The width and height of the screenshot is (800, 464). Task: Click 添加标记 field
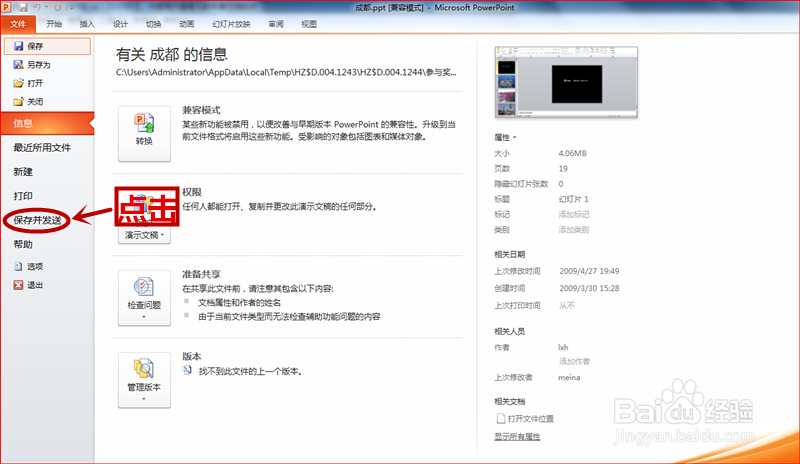[x=574, y=214]
